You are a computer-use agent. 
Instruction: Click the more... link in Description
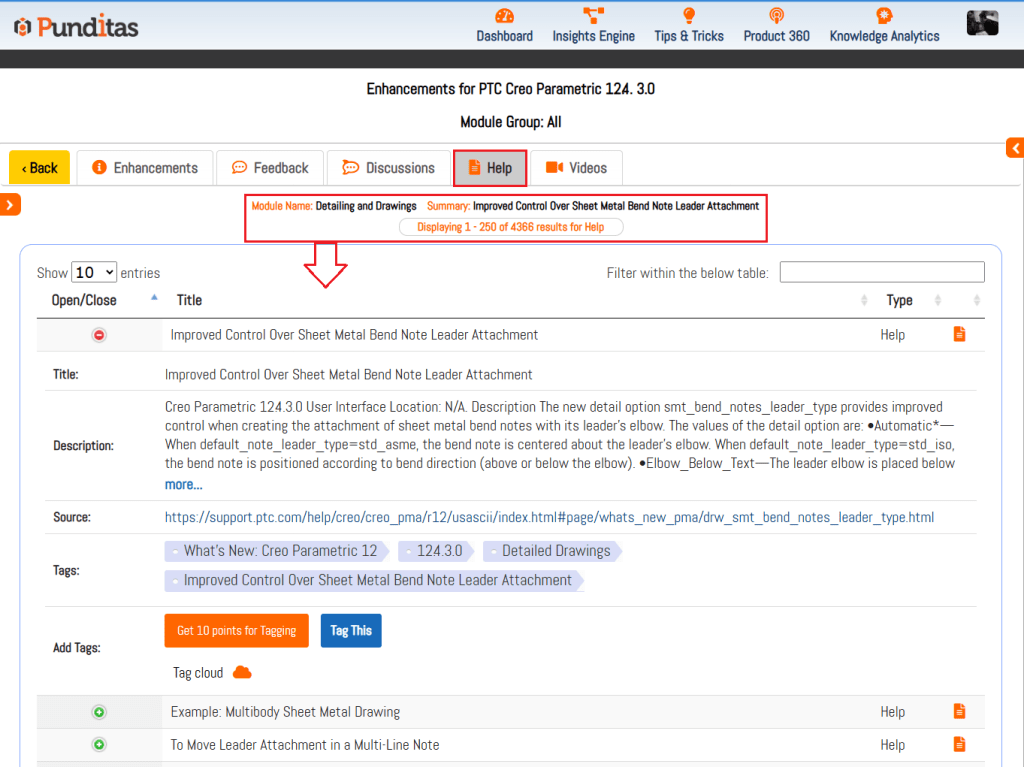(183, 485)
